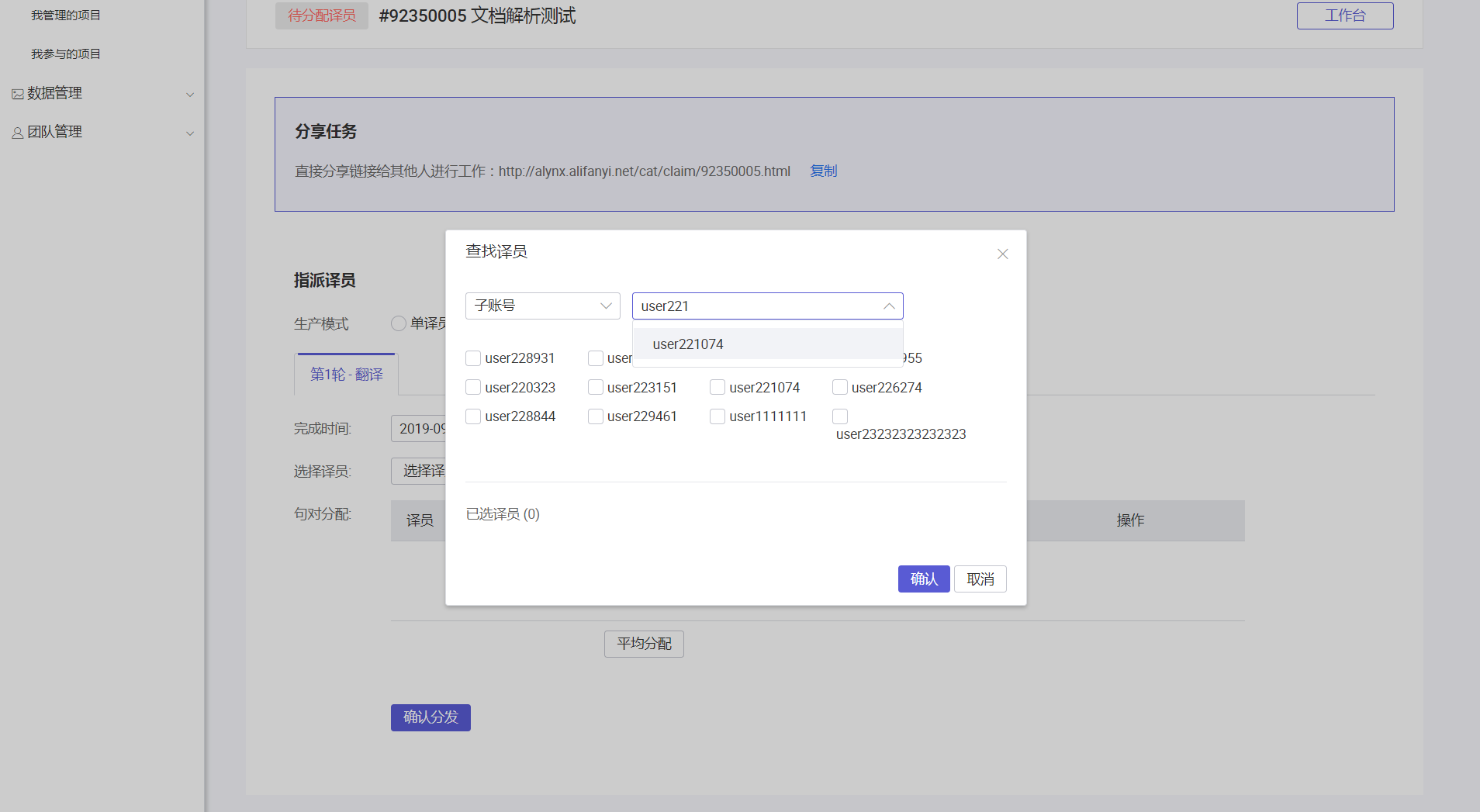Click the 指派译员 heading
Screen dimensions: 1480x812
[325, 281]
